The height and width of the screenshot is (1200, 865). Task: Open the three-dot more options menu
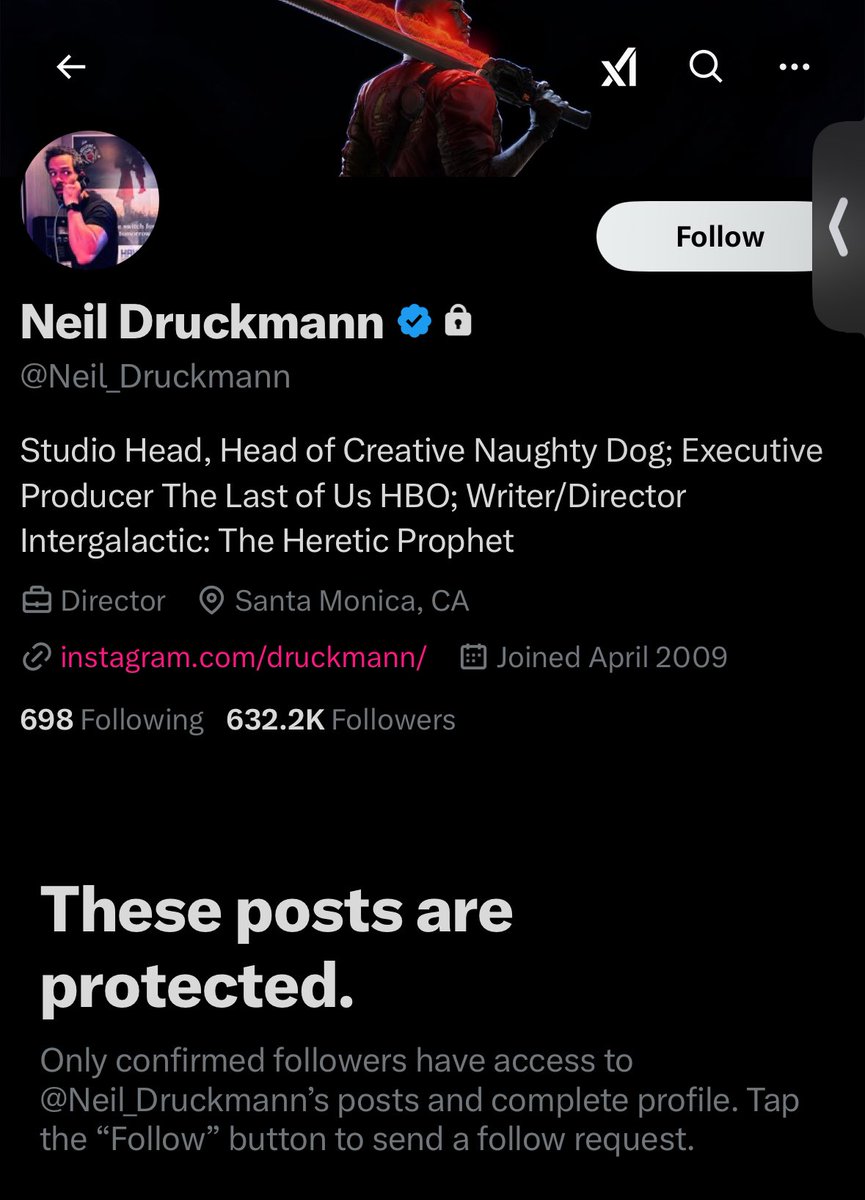tap(794, 67)
